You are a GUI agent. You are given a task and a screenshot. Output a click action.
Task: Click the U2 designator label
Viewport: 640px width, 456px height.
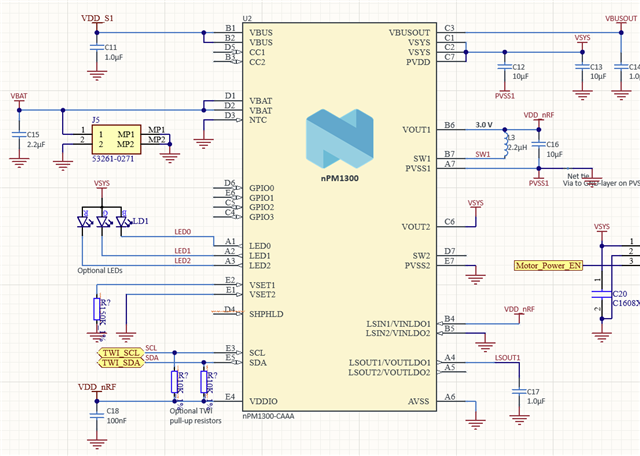[247, 18]
